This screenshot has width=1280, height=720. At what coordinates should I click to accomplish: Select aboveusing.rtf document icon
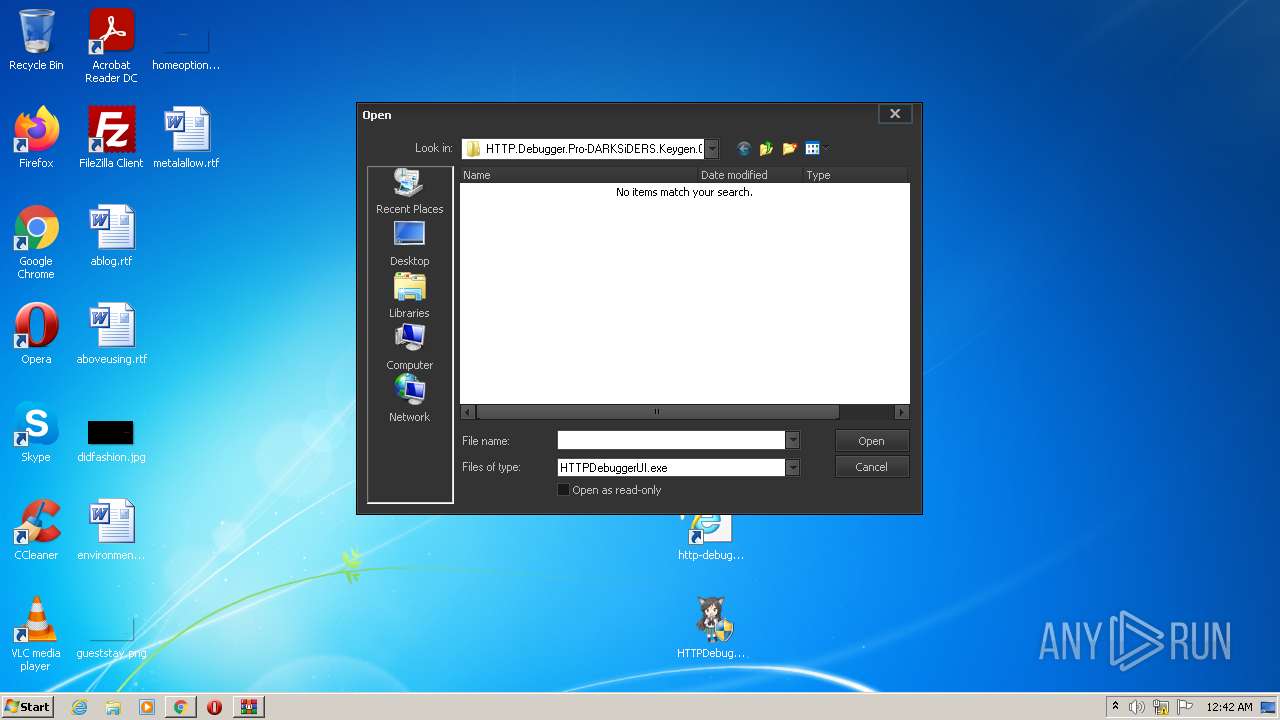[x=111, y=334]
